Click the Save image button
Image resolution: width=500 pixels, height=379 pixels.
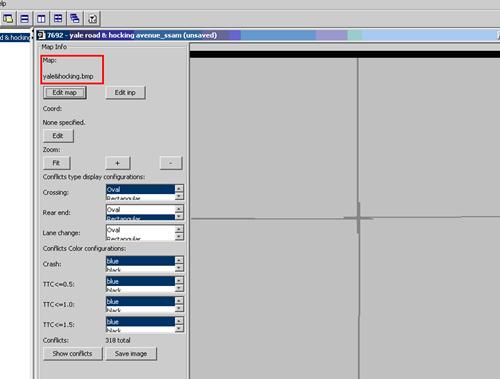pos(131,354)
